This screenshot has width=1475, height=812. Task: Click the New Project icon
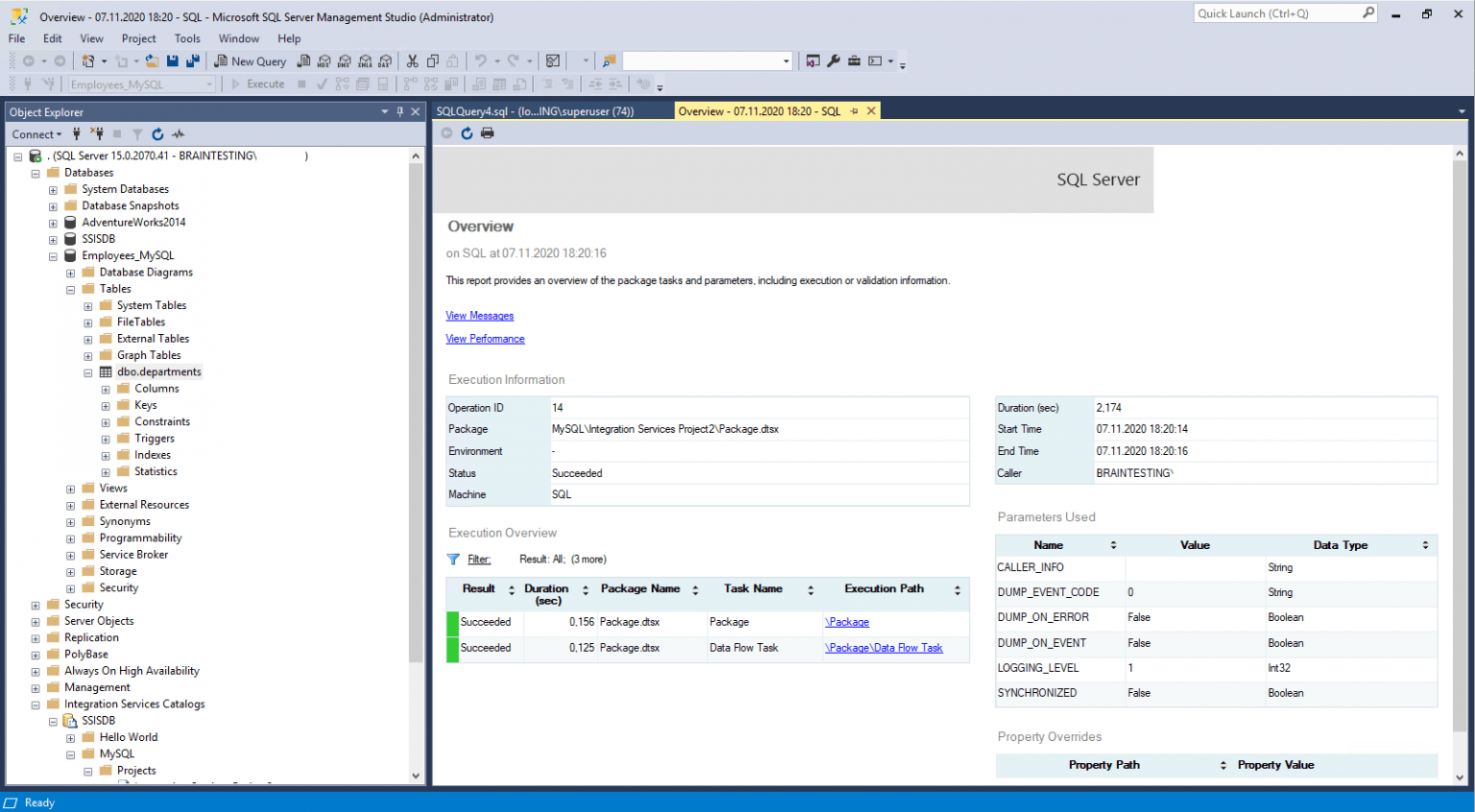tap(88, 61)
